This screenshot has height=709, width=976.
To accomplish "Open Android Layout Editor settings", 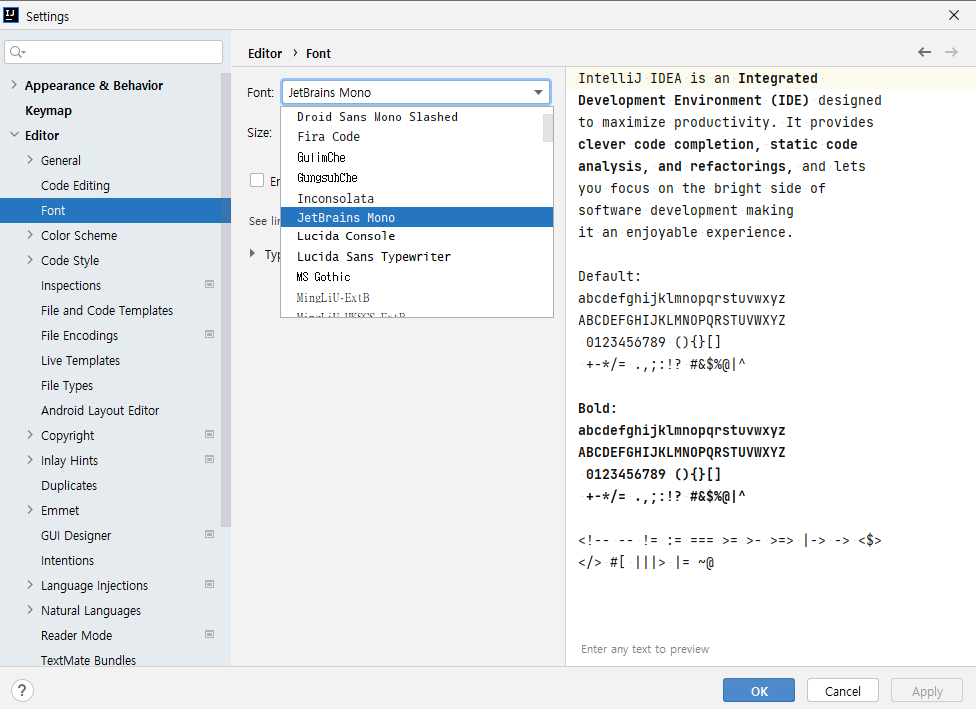I will [x=100, y=410].
